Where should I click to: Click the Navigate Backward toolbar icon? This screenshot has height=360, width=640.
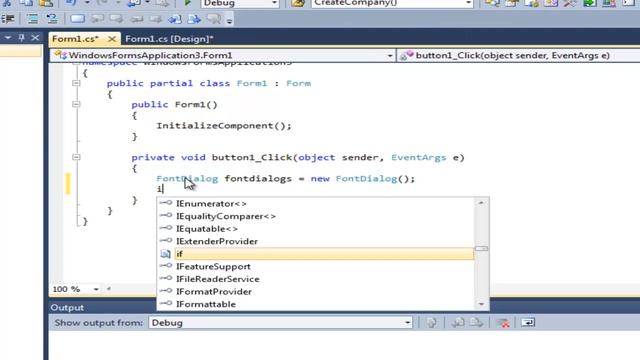tap(134, 3)
